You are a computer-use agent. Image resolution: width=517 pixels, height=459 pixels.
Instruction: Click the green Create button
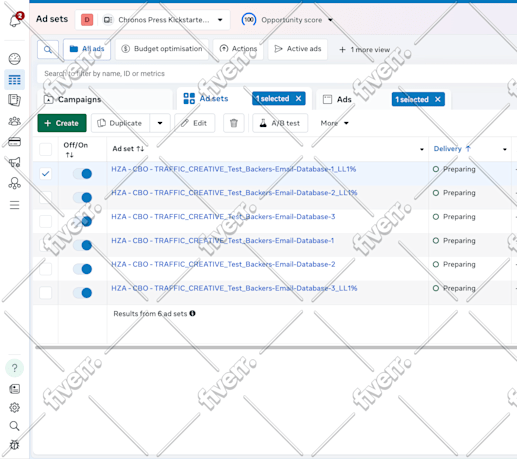(62, 123)
